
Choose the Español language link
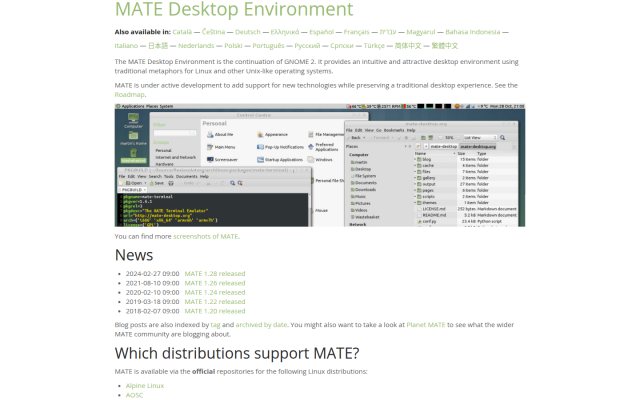322,32
